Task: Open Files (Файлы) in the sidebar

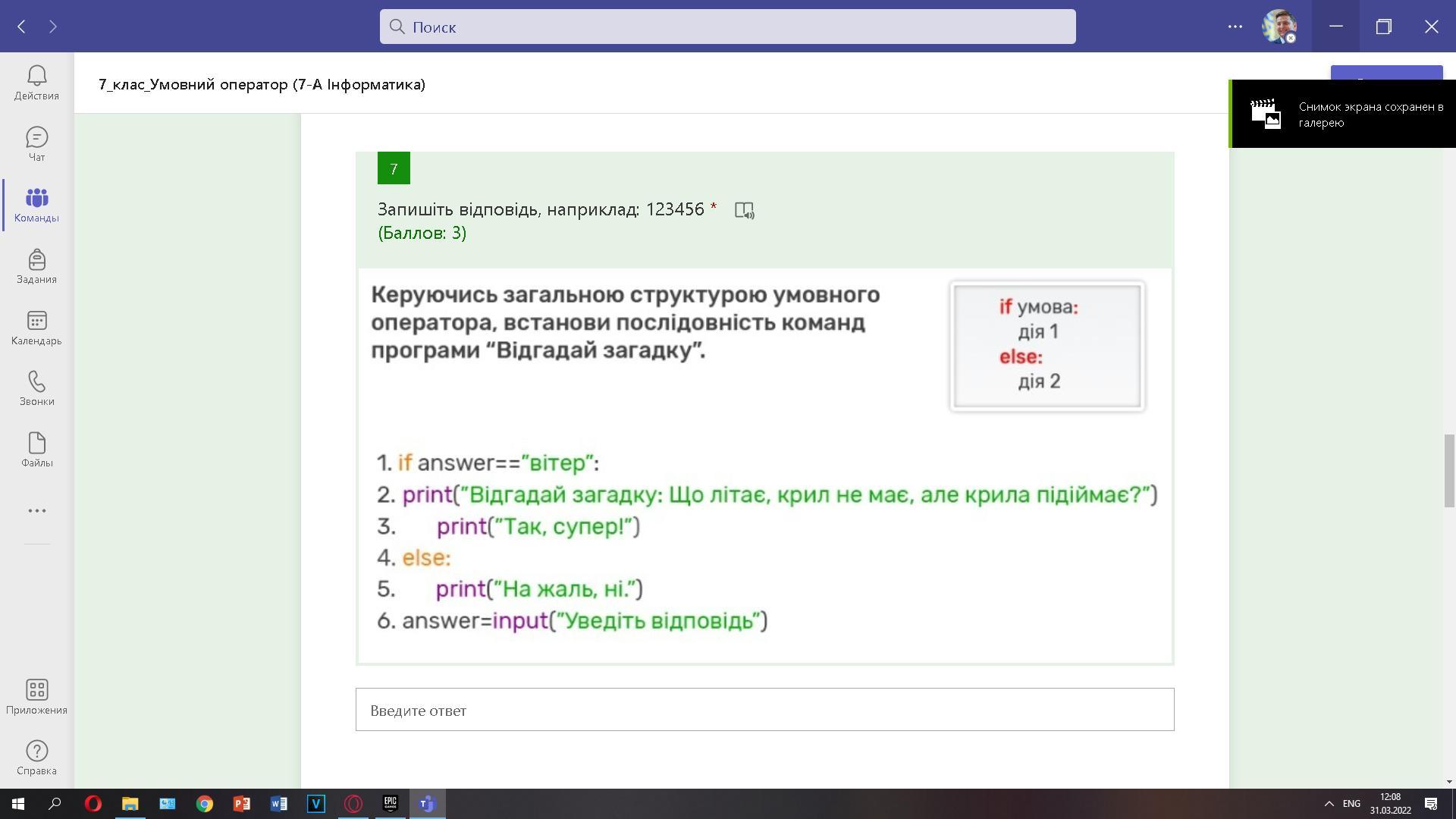Action: [x=36, y=450]
